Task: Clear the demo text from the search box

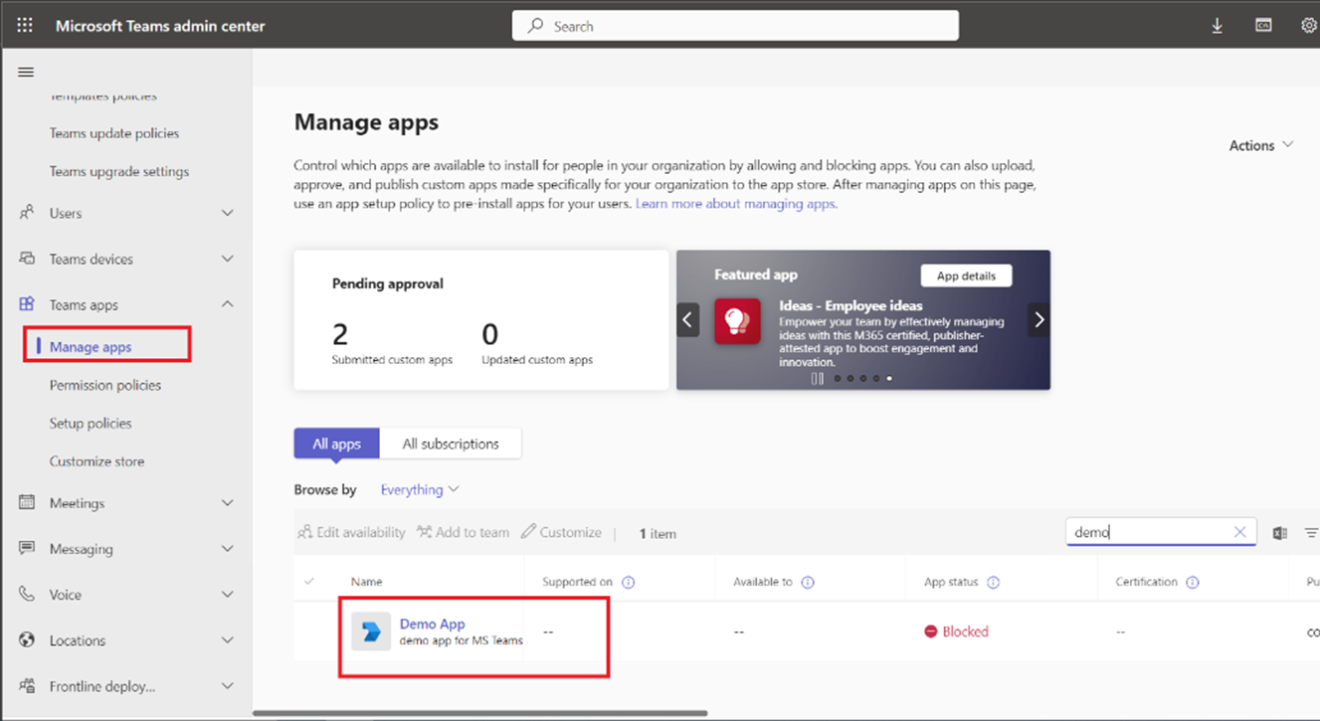Action: (x=1240, y=532)
